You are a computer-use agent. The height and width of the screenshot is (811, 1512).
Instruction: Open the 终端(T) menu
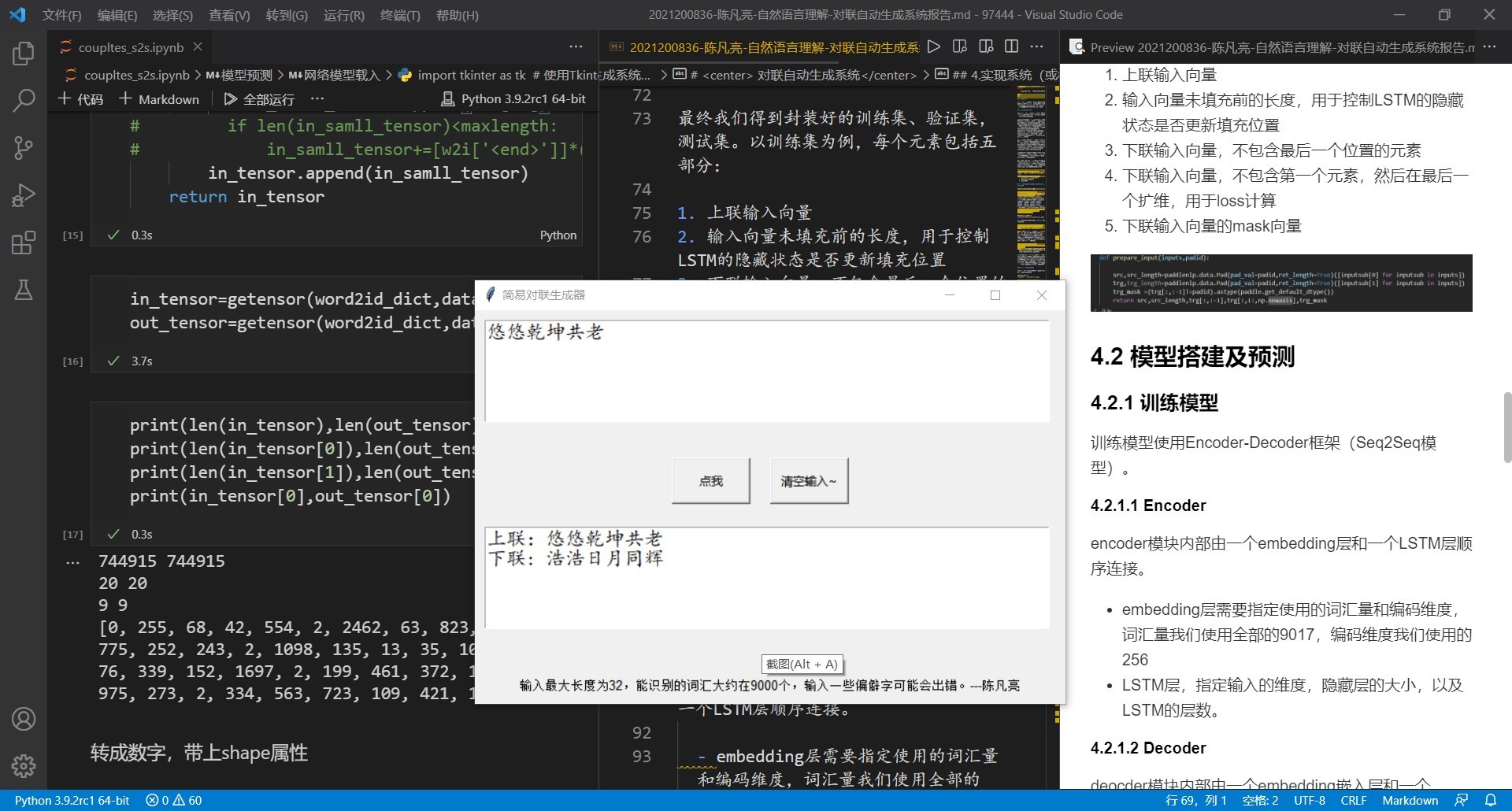[399, 15]
